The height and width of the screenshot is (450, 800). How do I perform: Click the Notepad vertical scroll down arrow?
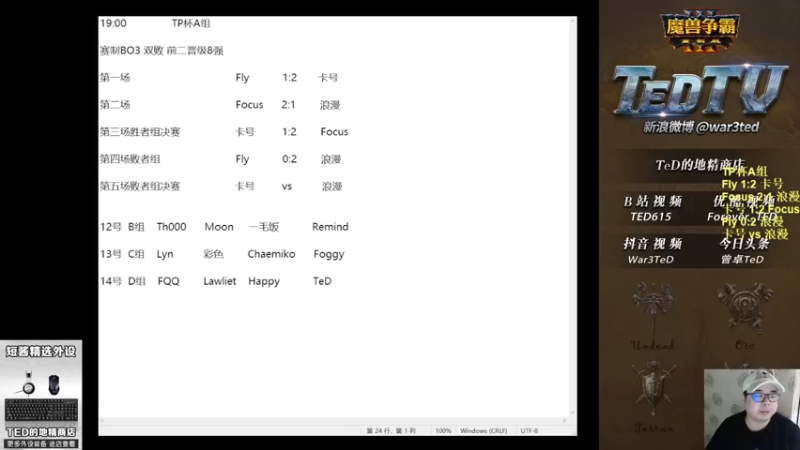572,412
